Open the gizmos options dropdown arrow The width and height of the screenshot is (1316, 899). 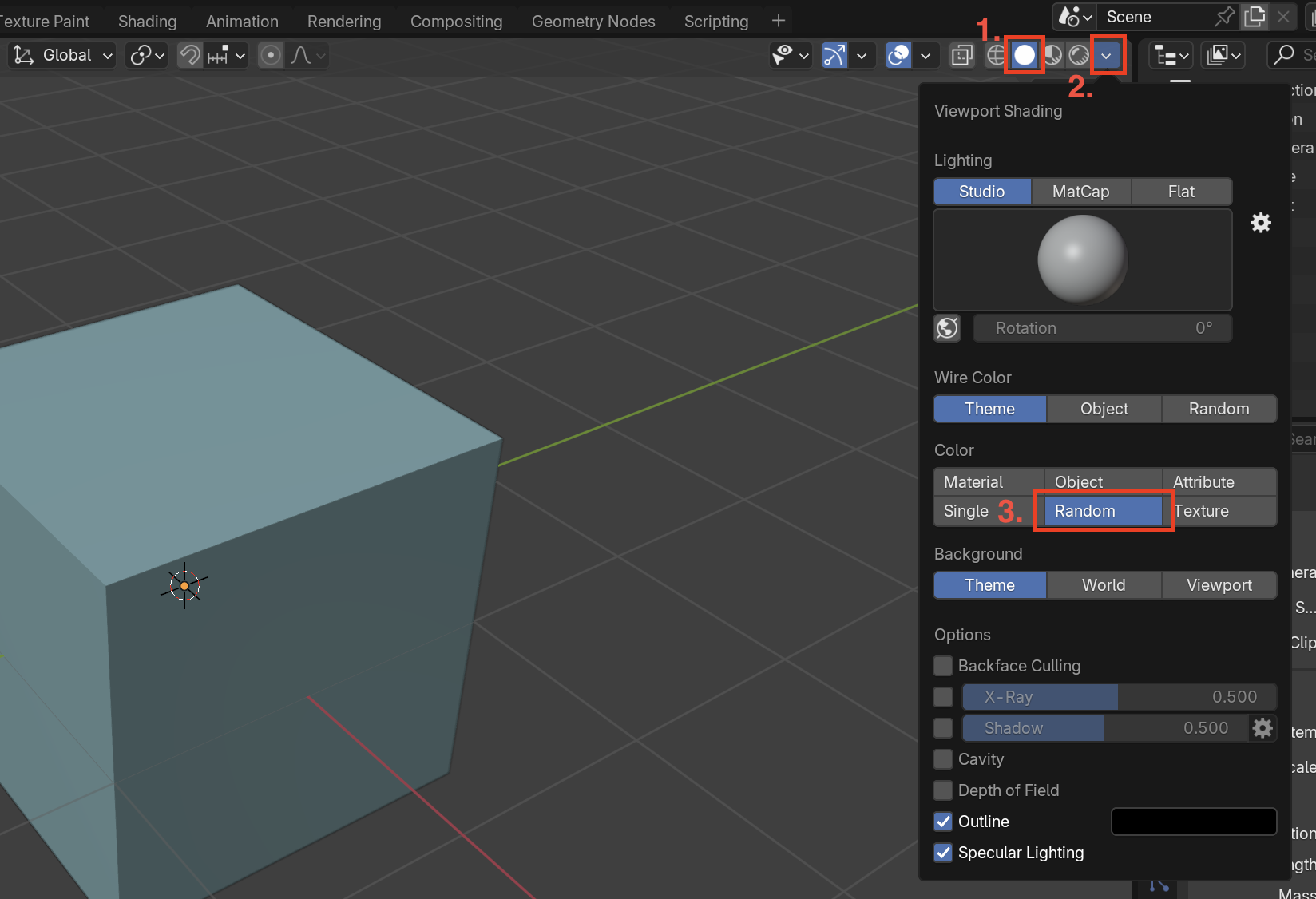pyautogui.click(x=862, y=55)
